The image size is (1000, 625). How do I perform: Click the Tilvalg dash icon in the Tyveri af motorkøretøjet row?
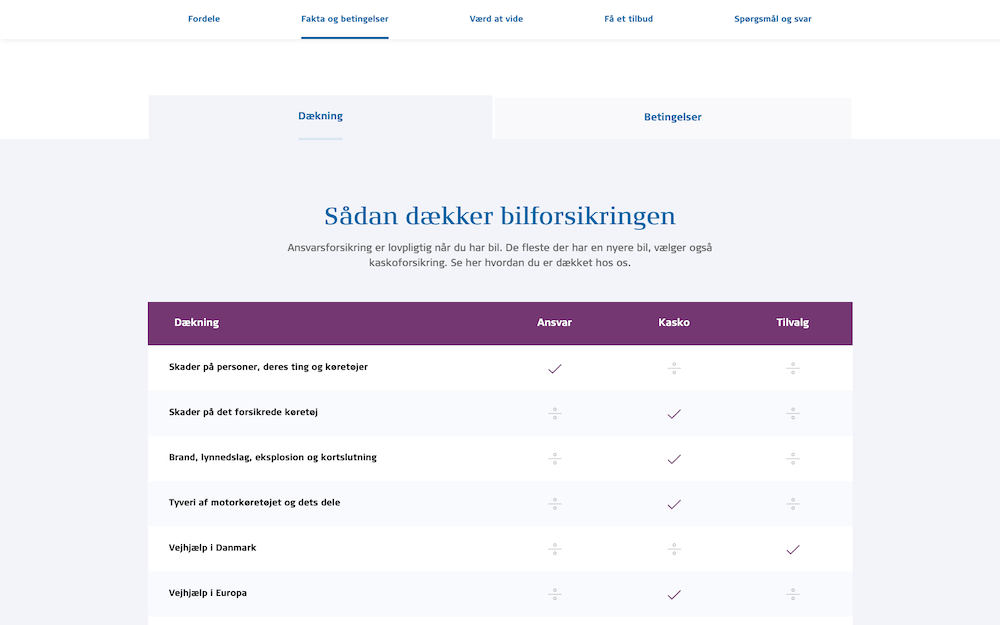[x=793, y=504]
